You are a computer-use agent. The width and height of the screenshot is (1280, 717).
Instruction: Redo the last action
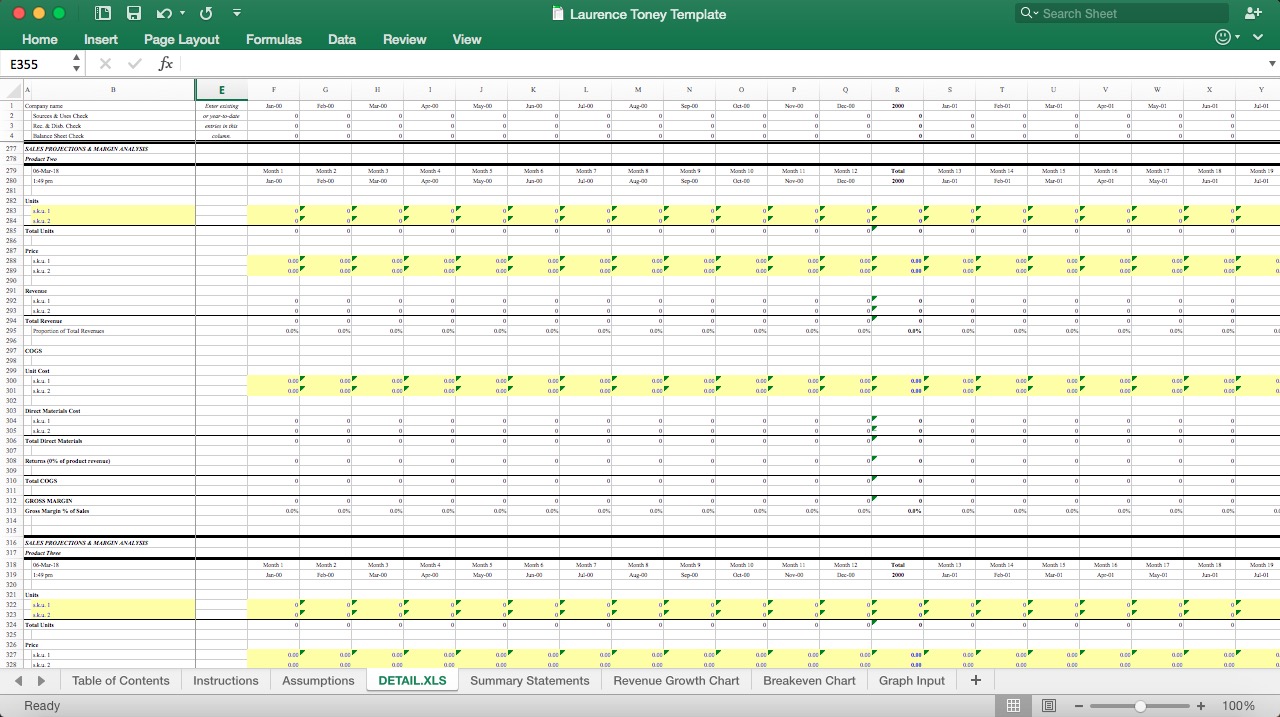click(206, 13)
